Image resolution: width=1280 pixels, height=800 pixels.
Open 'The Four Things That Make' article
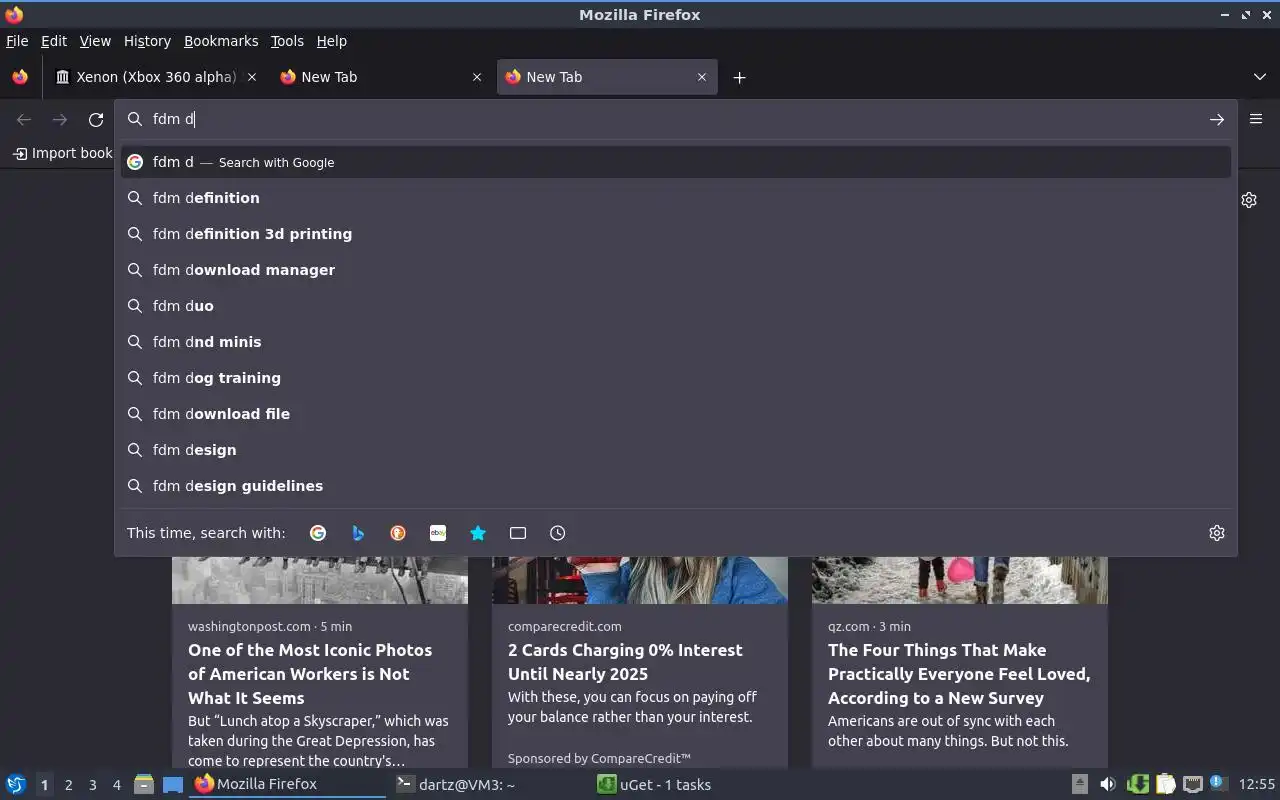pos(959,674)
